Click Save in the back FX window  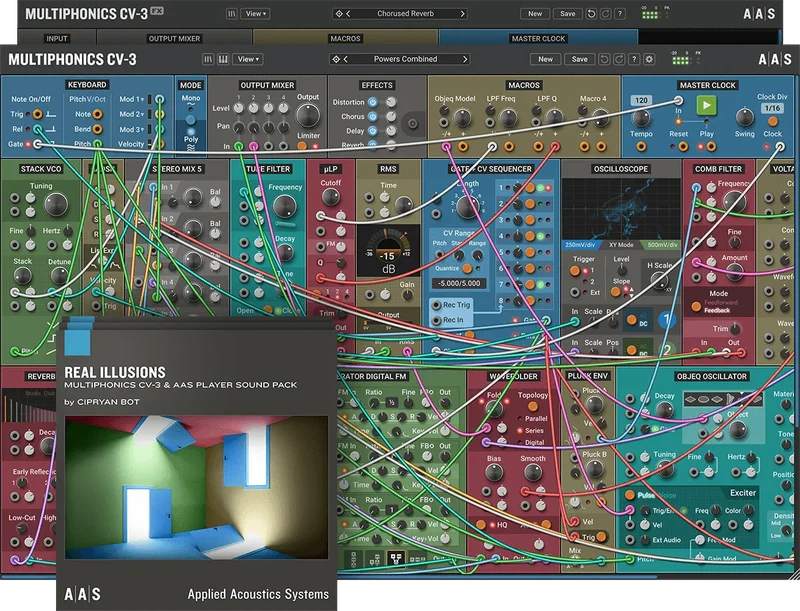click(x=567, y=14)
